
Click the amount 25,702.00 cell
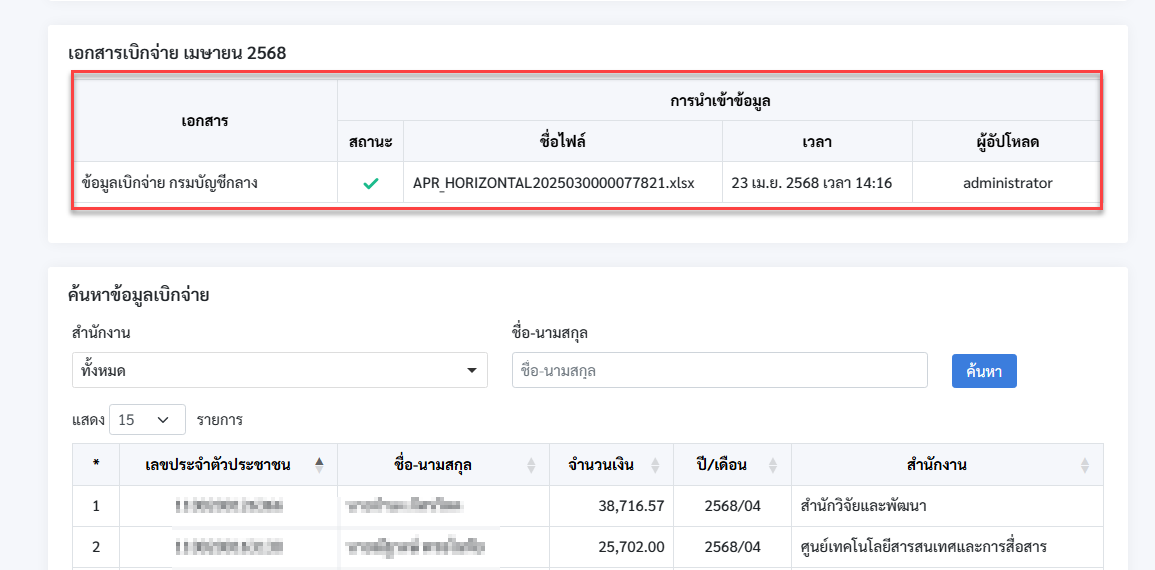[611, 547]
